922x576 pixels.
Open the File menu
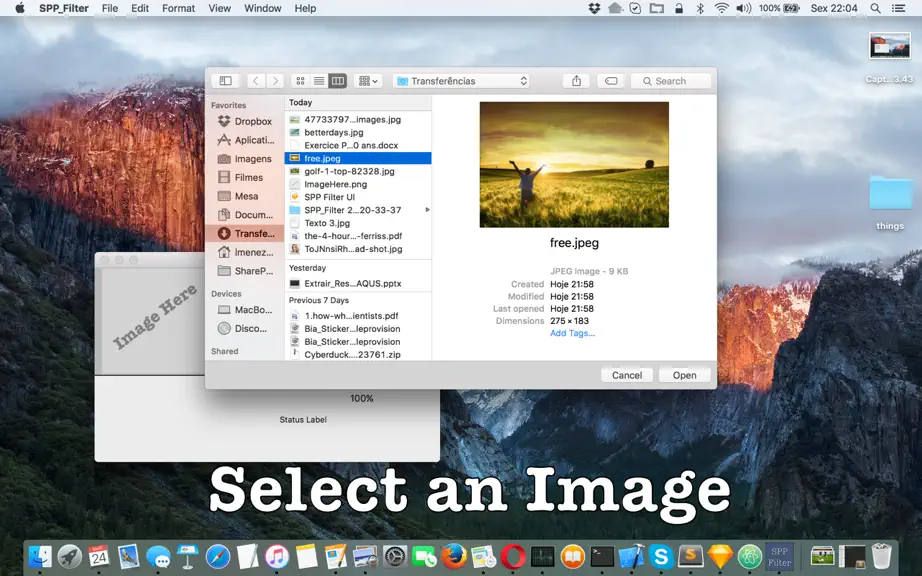(109, 8)
